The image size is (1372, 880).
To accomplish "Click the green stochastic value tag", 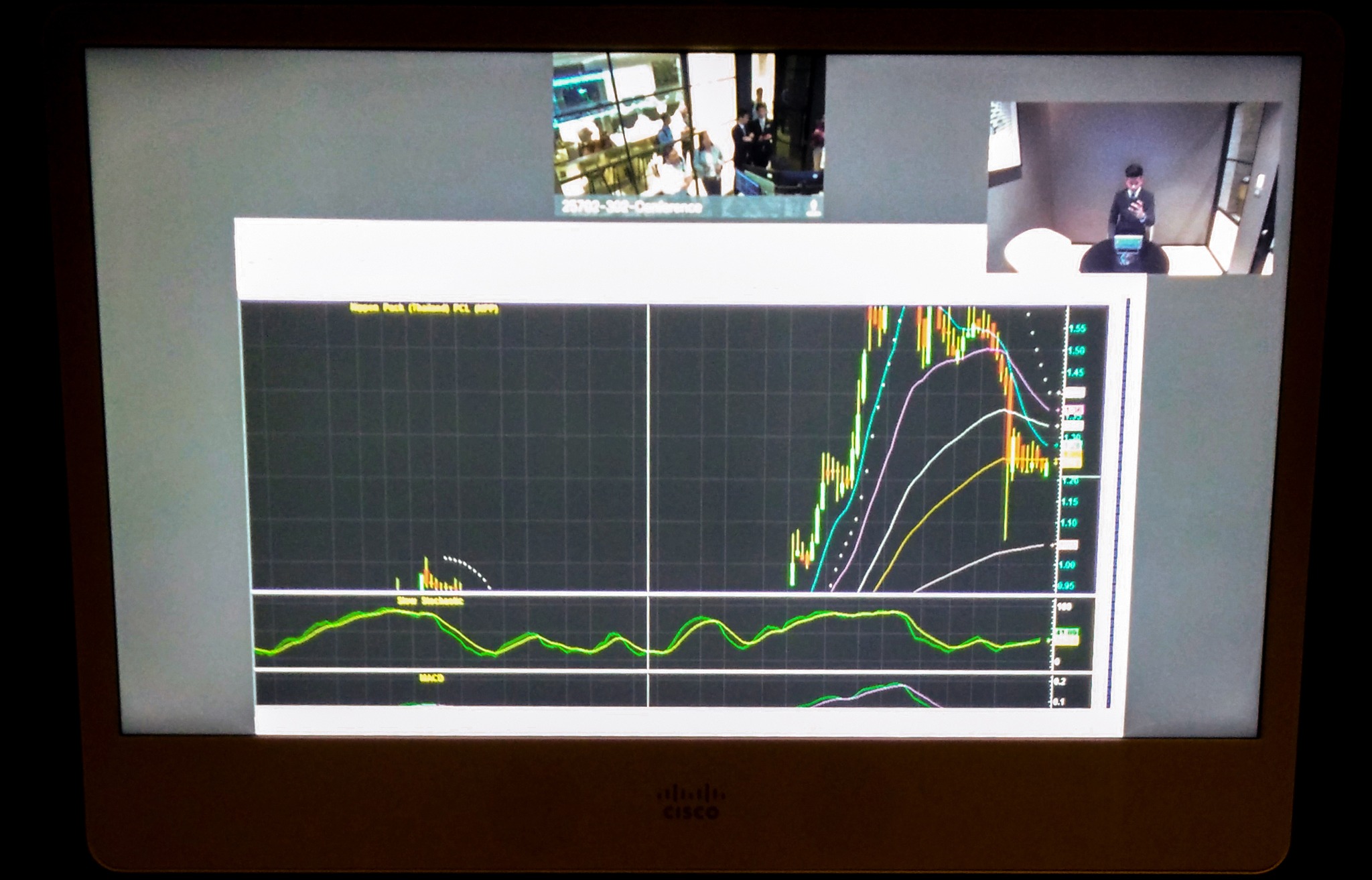I will (1067, 633).
